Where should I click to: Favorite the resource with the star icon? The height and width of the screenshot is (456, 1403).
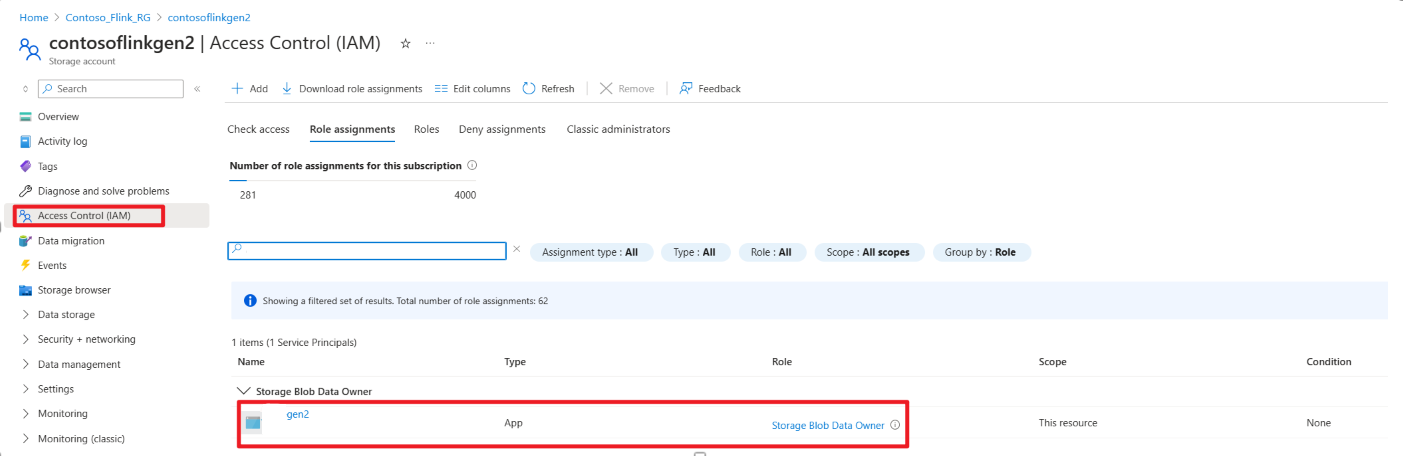pos(405,43)
